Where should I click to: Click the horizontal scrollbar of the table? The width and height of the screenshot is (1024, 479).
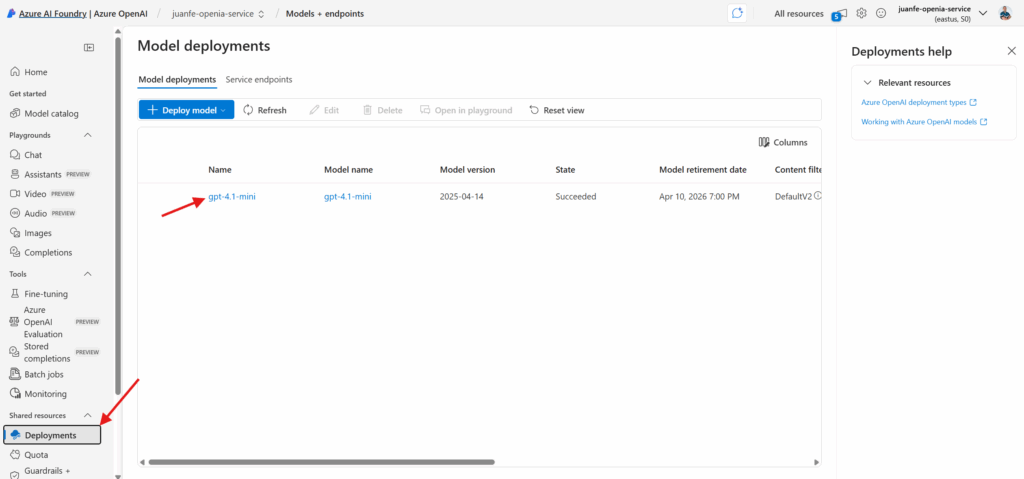[320, 462]
